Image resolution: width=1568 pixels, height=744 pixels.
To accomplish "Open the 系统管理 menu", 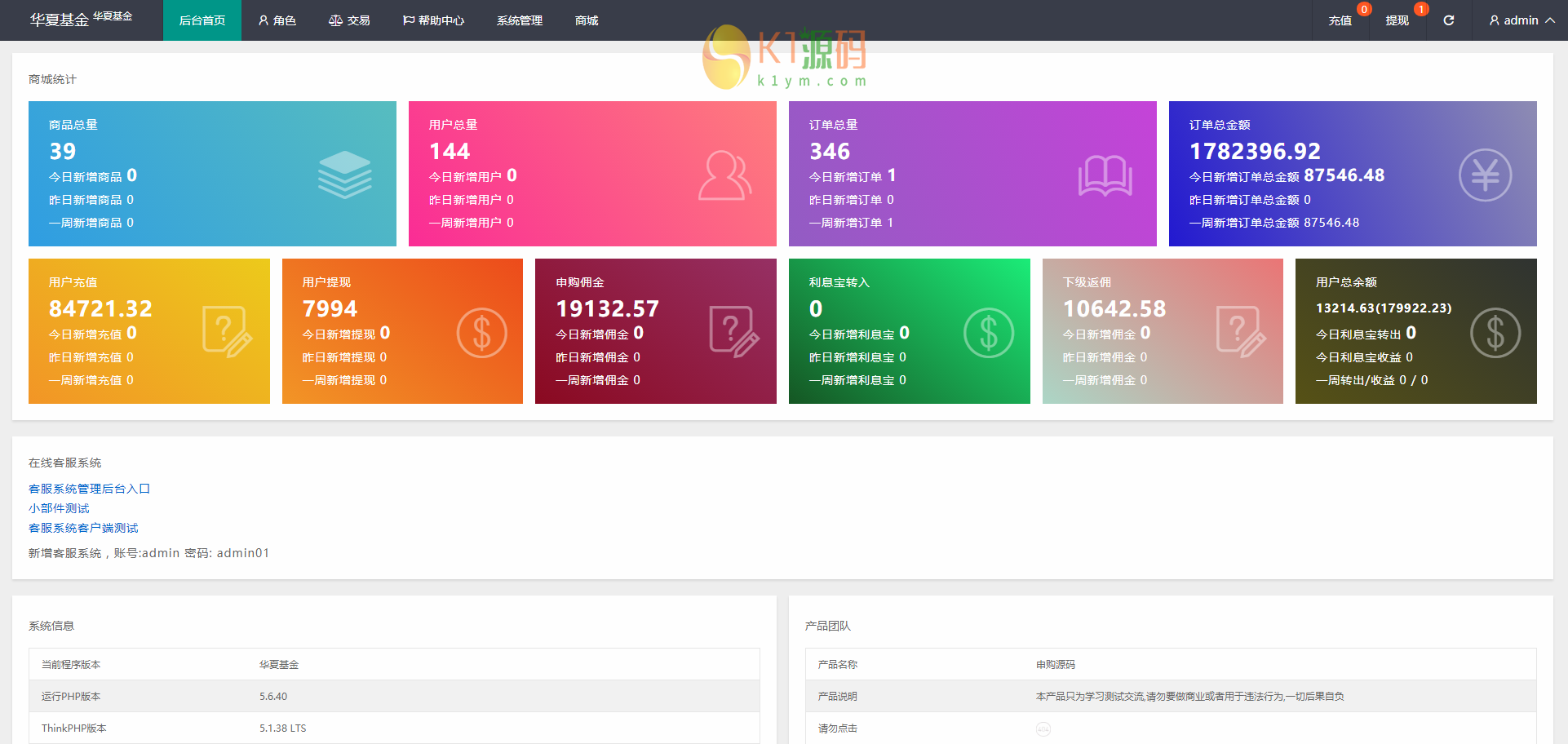I will point(520,20).
